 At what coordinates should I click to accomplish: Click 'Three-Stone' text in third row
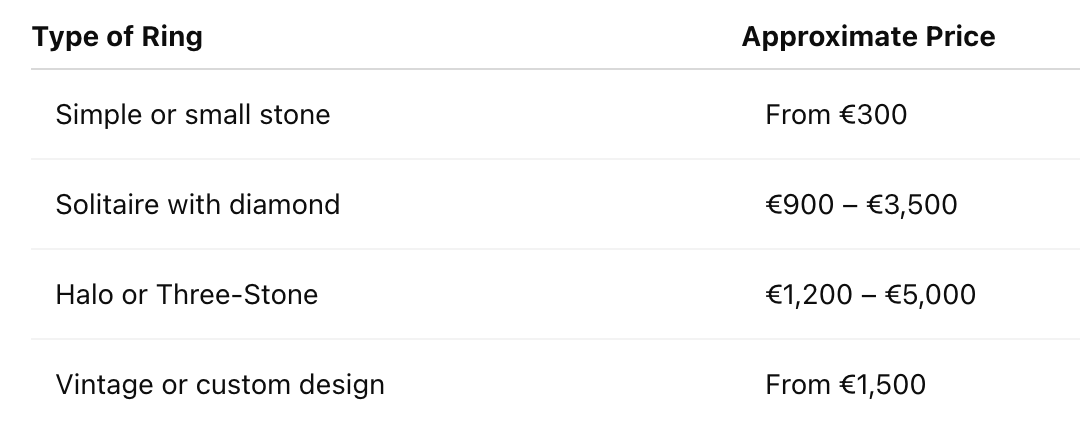point(238,295)
